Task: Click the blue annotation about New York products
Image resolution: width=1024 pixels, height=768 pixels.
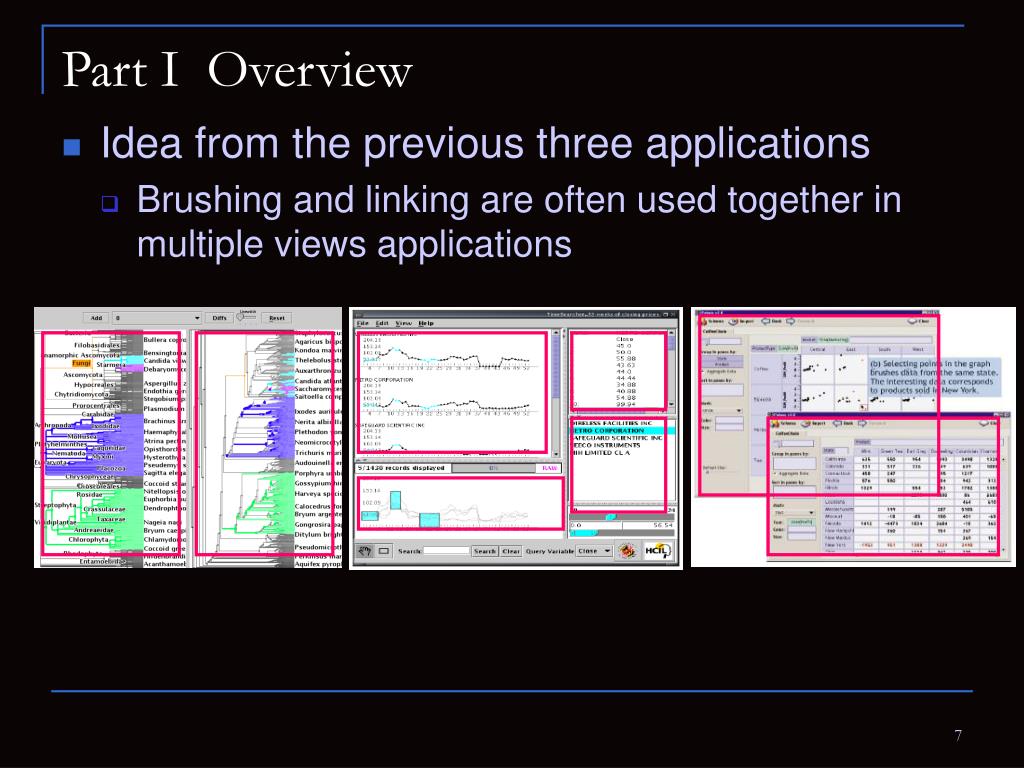Action: 934,377
